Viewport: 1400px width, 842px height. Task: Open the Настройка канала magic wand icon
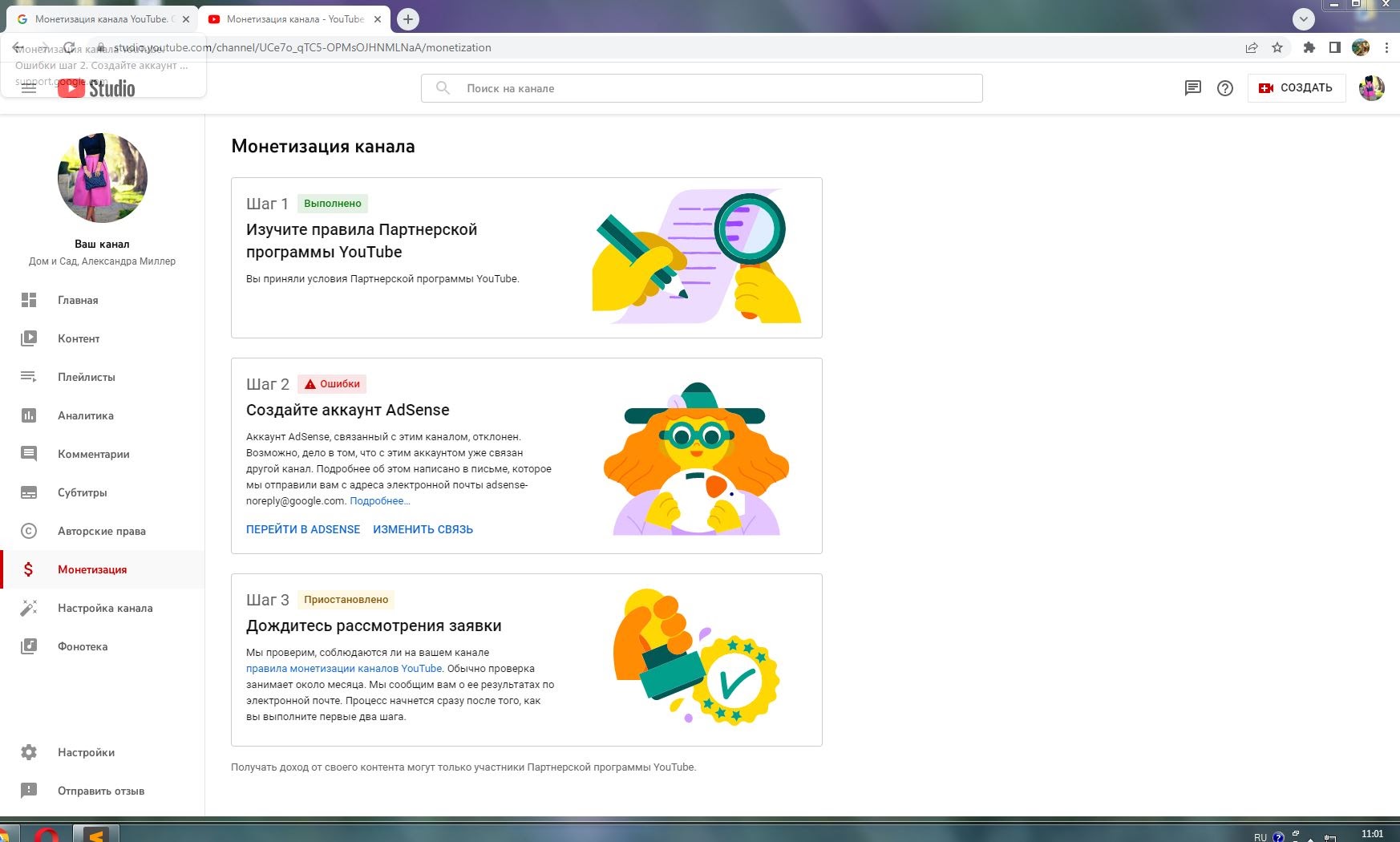[x=29, y=608]
